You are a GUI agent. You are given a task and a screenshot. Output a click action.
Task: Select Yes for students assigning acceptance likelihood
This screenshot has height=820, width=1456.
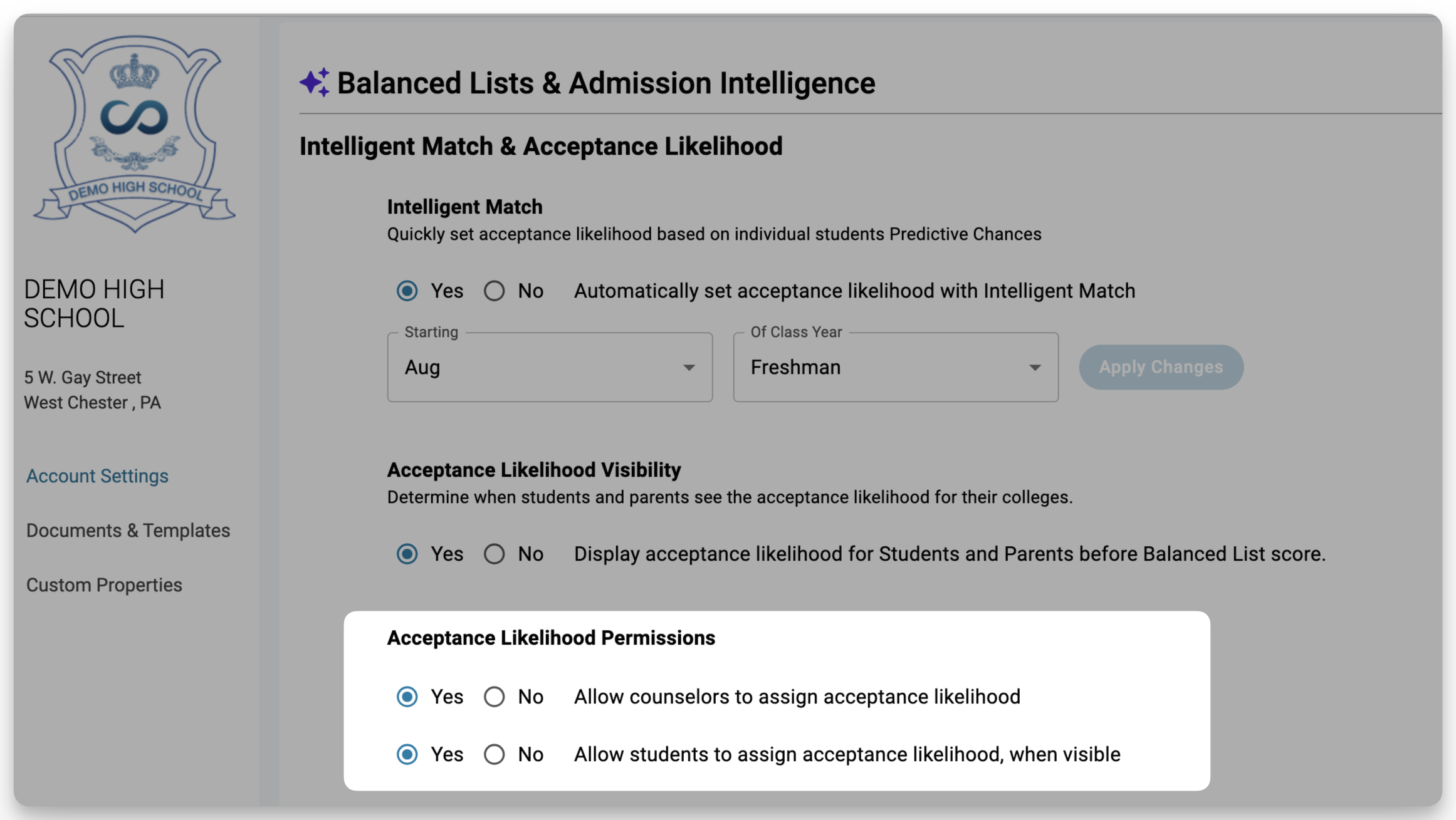[x=407, y=754]
